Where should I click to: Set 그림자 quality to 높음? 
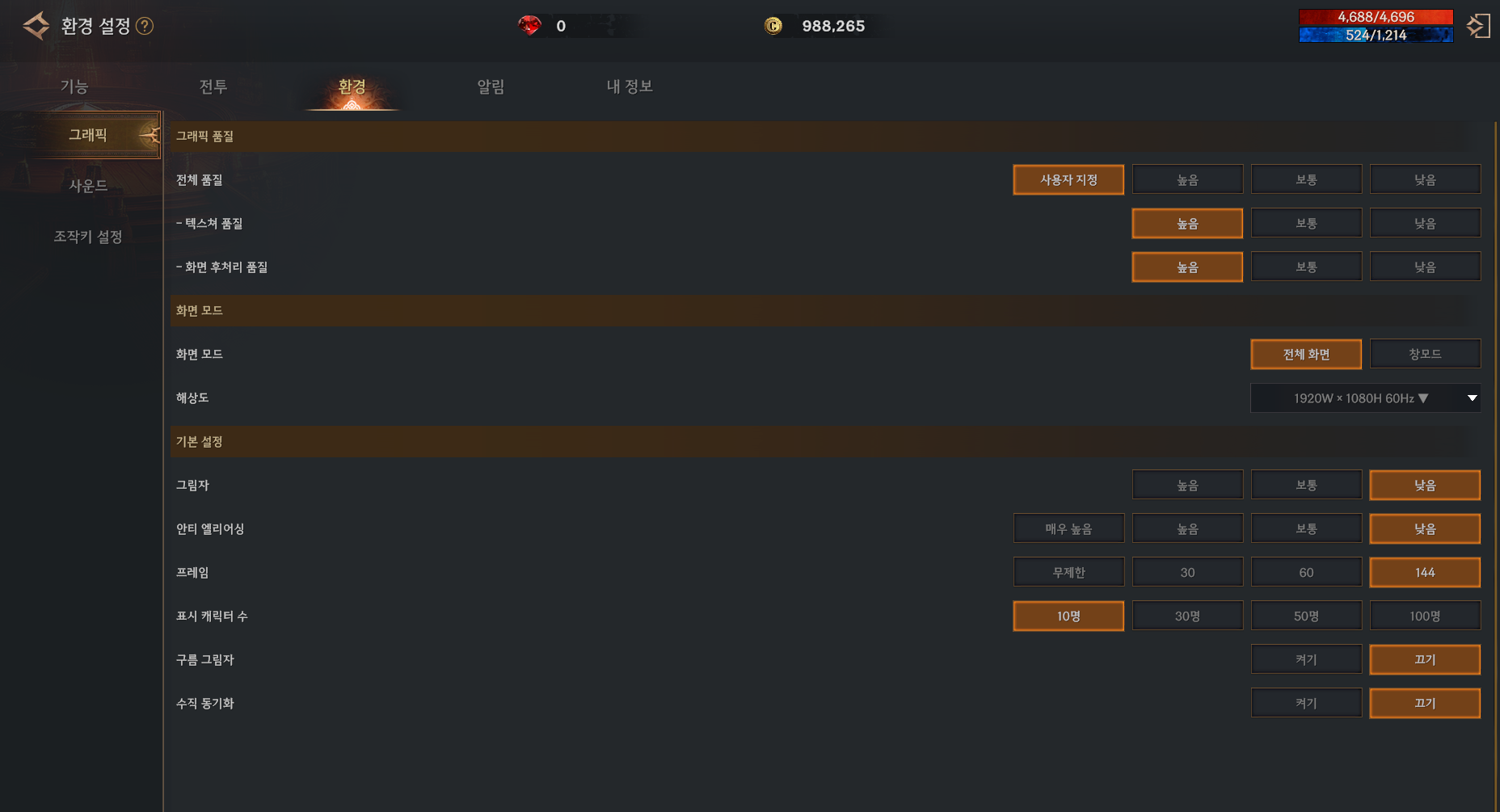1186,485
